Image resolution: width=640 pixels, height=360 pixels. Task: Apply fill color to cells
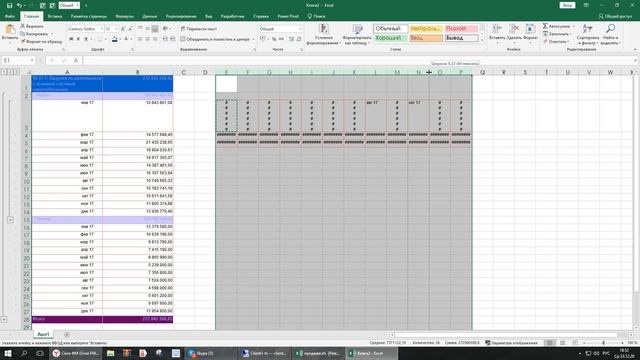point(115,39)
